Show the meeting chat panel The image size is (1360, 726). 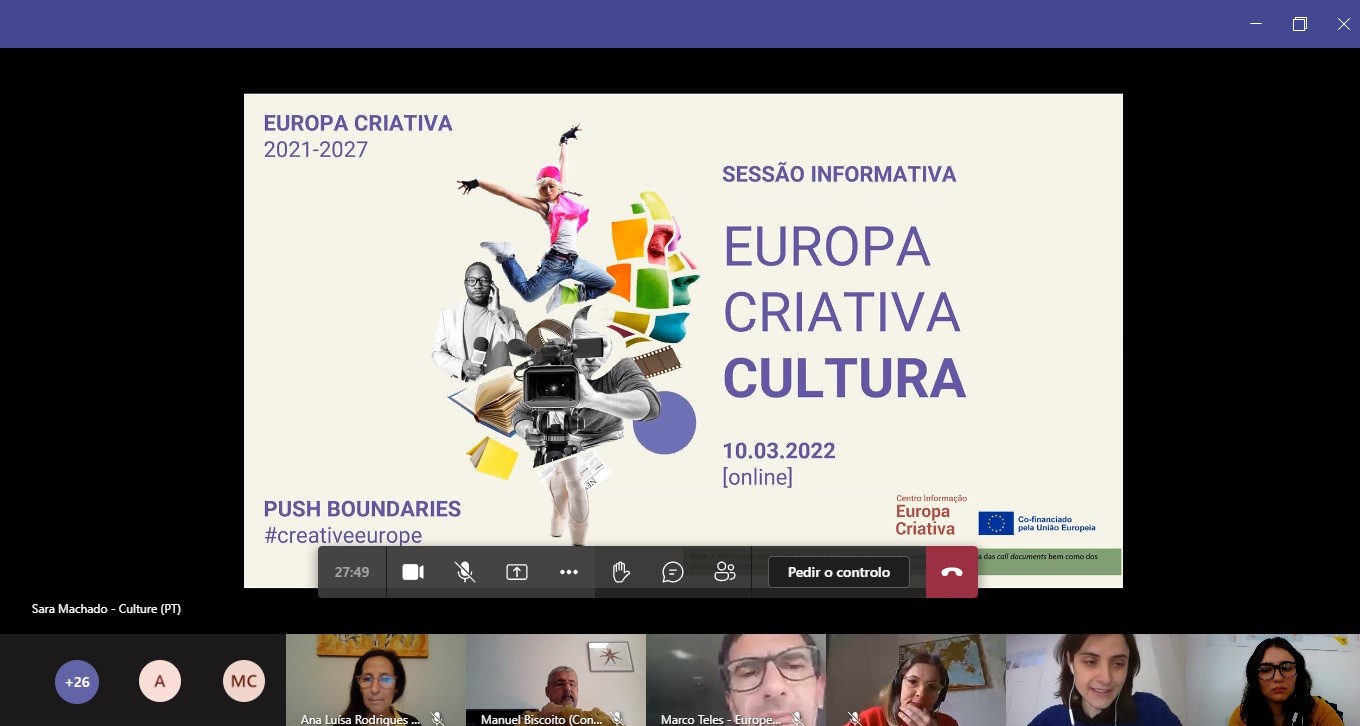click(673, 572)
